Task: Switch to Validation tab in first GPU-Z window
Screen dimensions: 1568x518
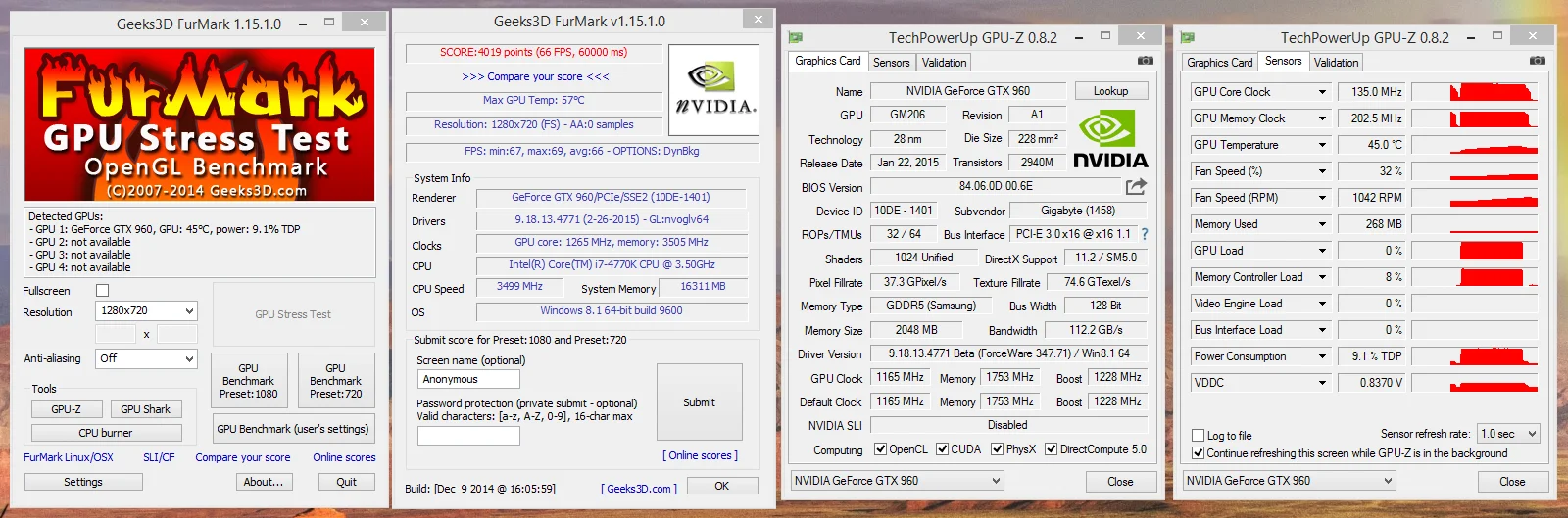Action: [945, 62]
